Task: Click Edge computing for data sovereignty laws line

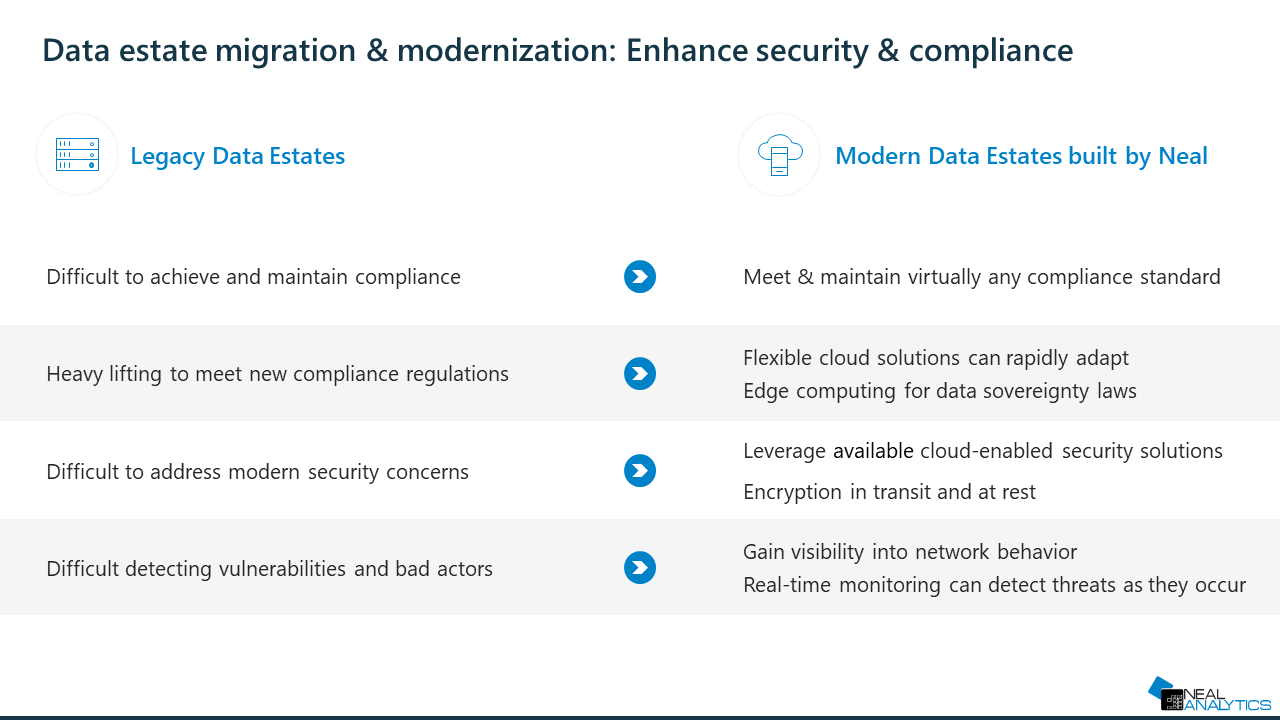Action: tap(939, 391)
